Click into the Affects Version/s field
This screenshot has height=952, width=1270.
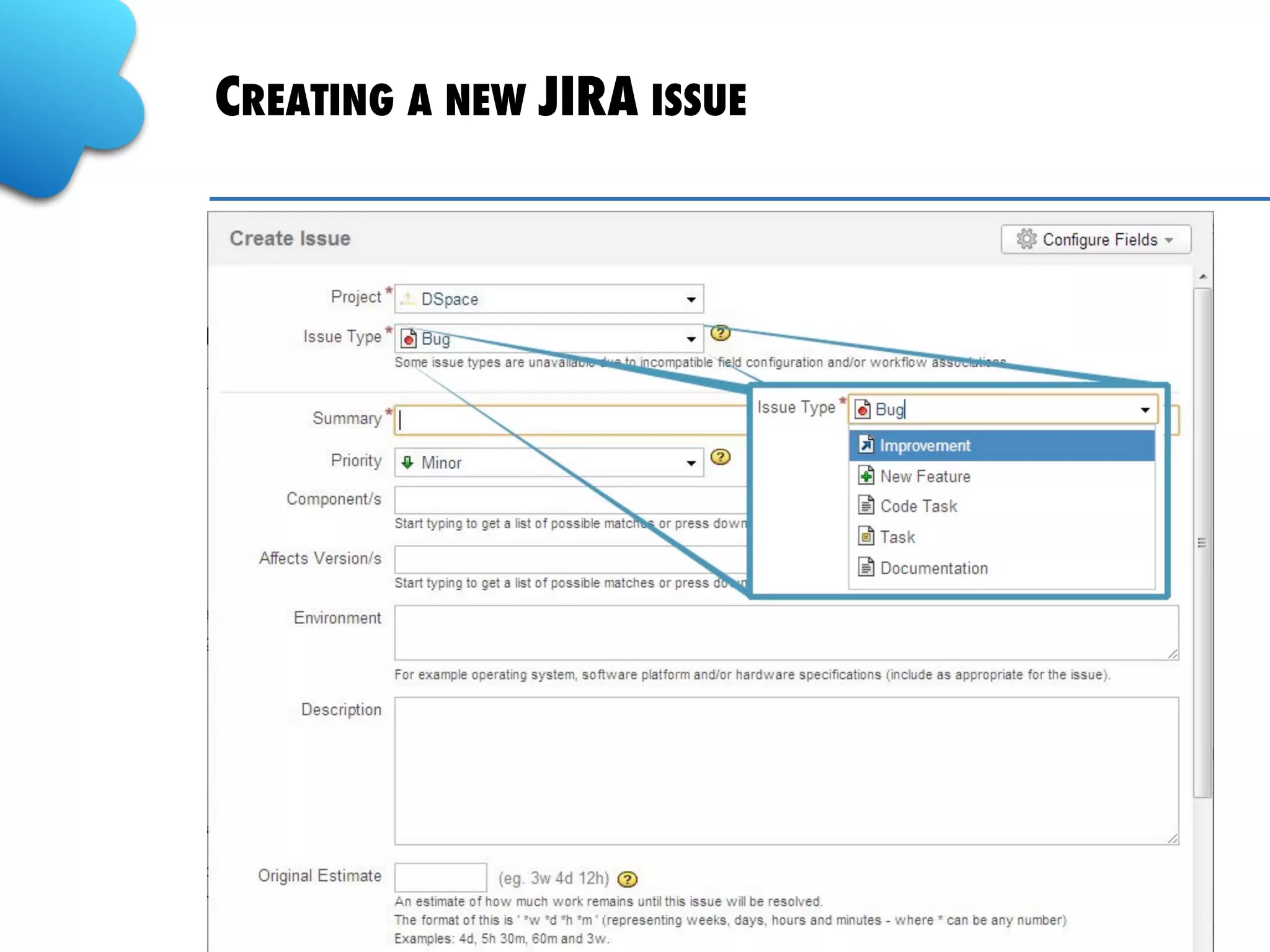[571, 559]
